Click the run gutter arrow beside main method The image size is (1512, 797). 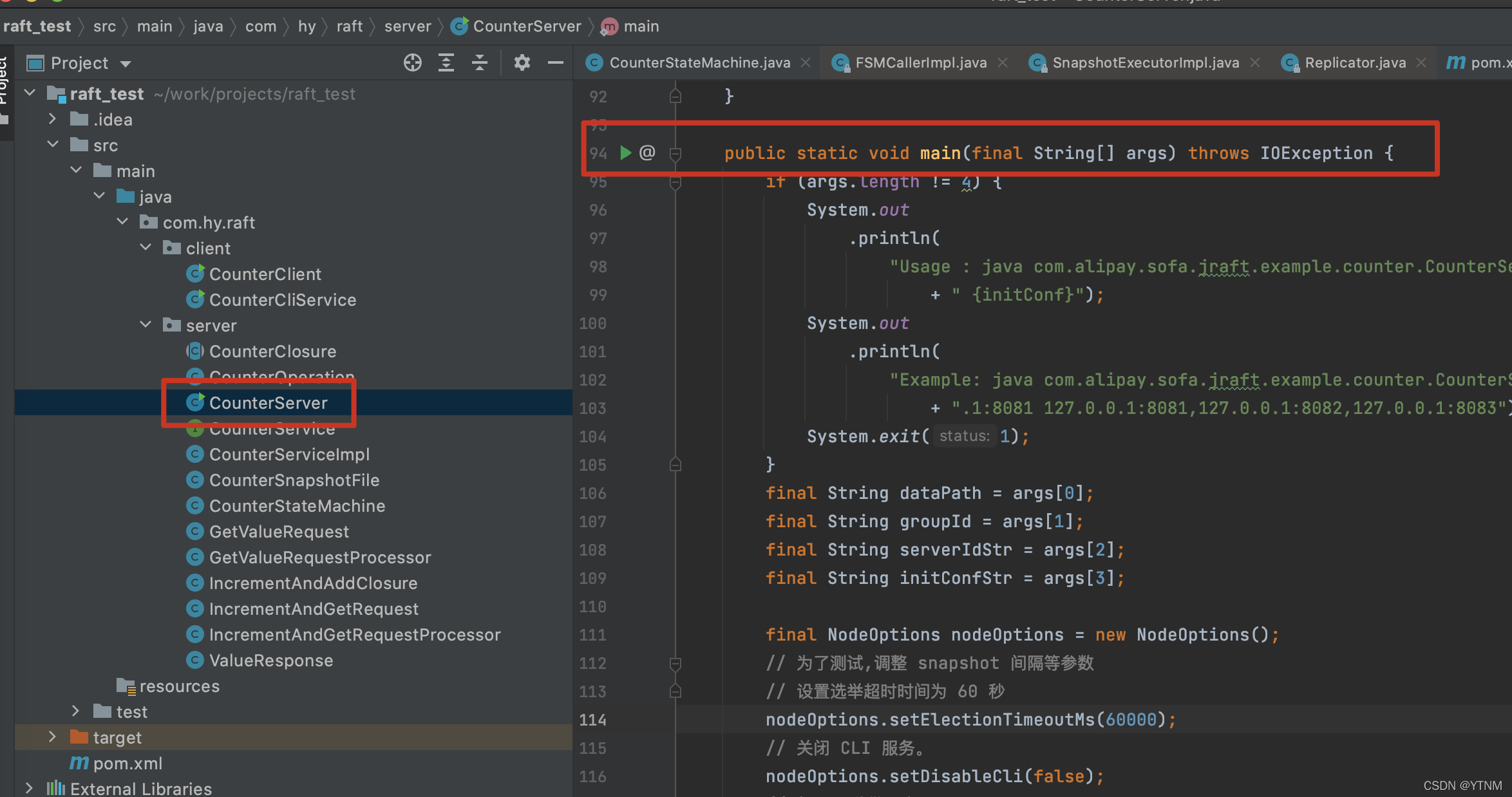[x=625, y=153]
